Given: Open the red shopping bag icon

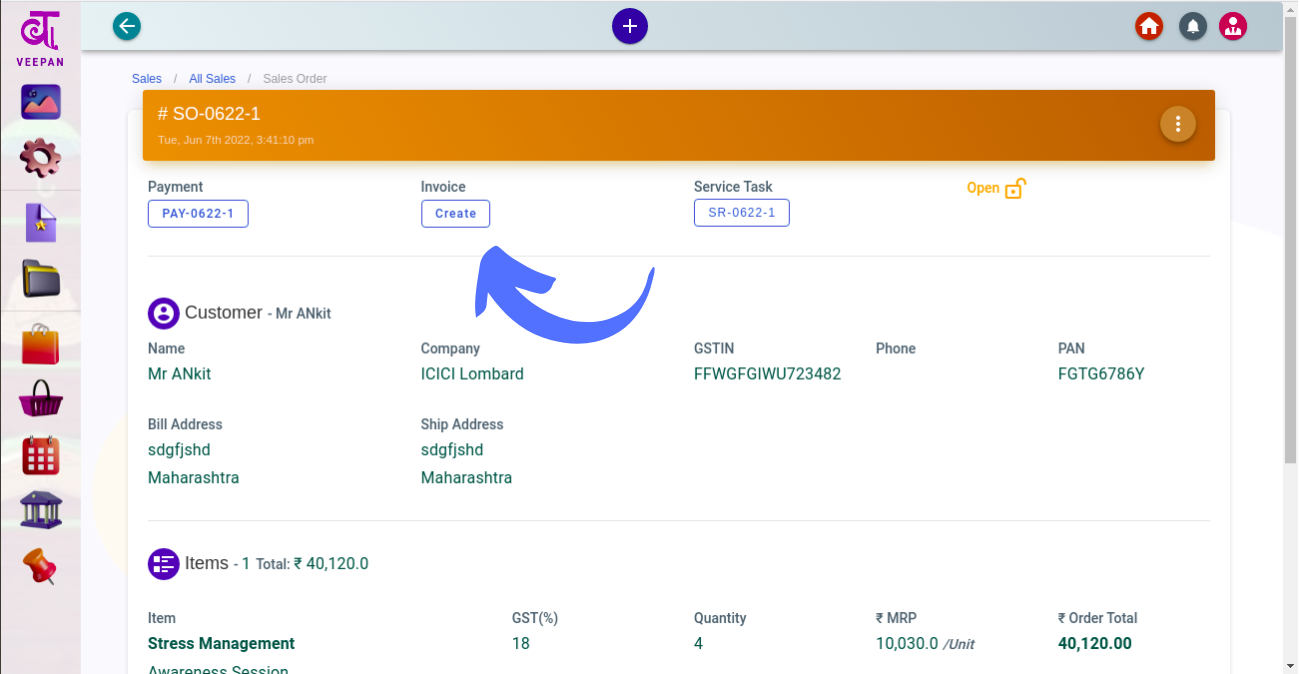Looking at the screenshot, I should point(40,344).
